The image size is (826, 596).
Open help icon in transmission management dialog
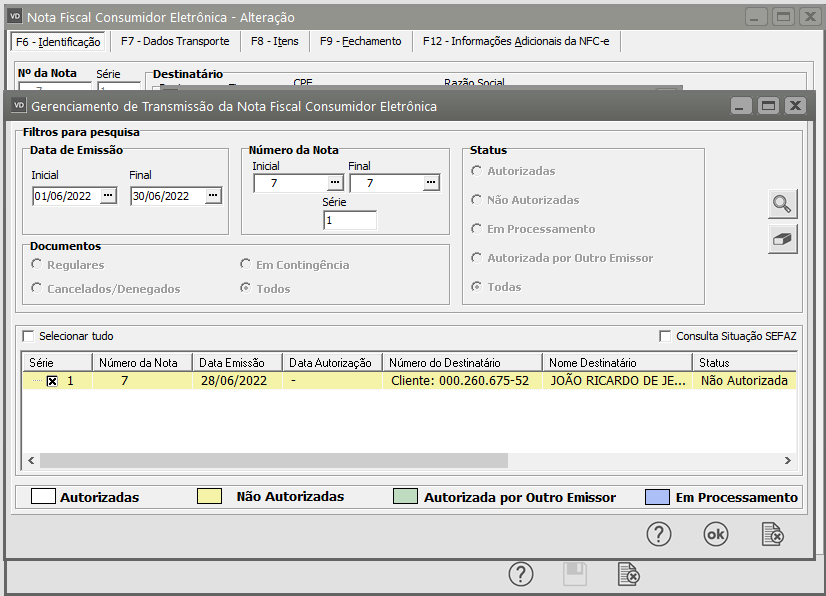point(658,534)
